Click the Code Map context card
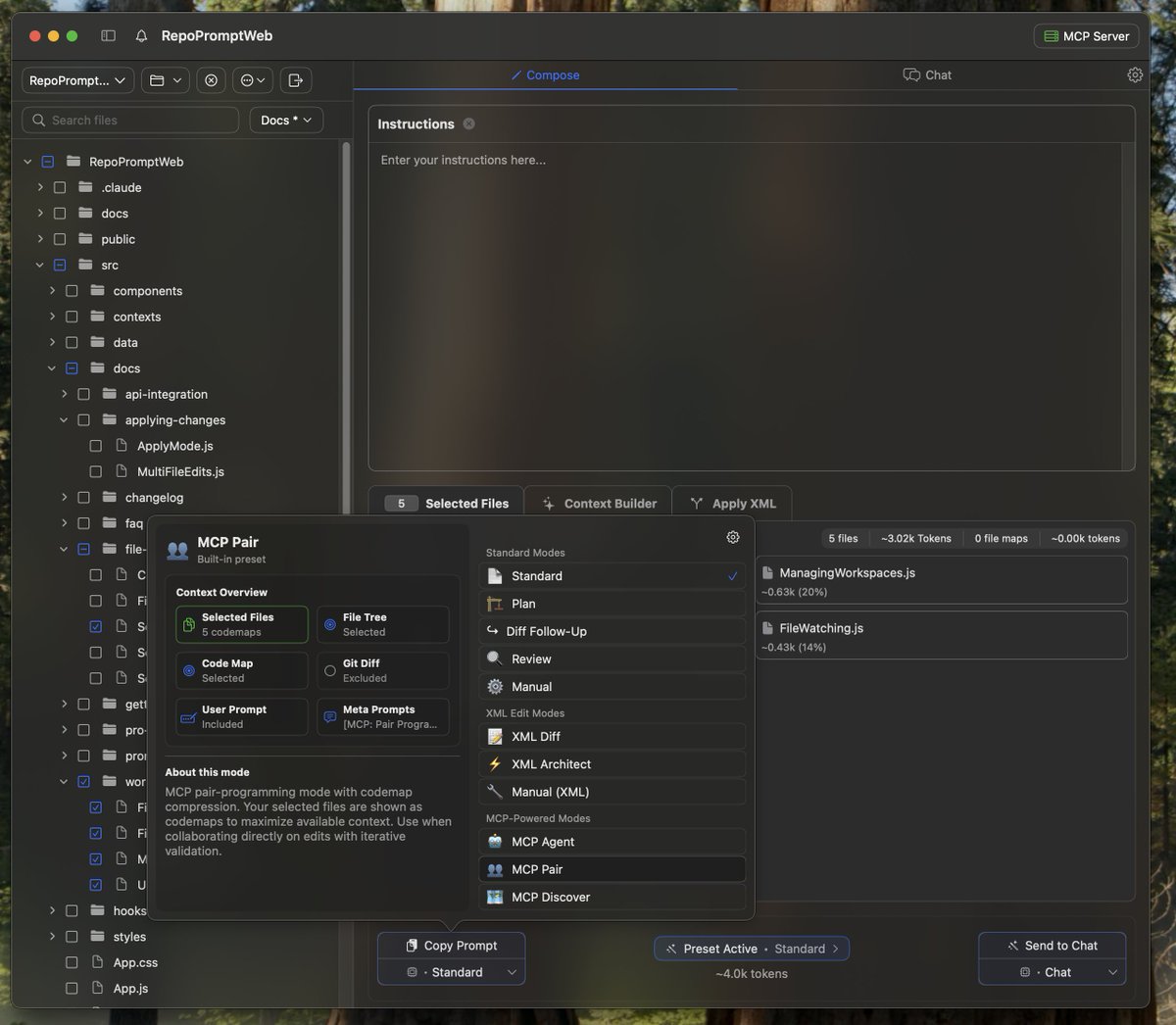The height and width of the screenshot is (1025, 1176). coord(242,670)
